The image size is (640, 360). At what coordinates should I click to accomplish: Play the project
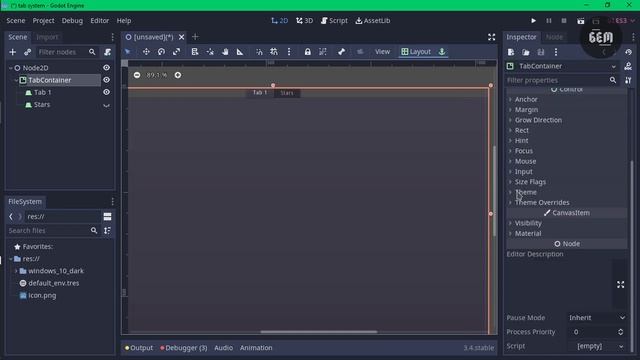[533, 21]
